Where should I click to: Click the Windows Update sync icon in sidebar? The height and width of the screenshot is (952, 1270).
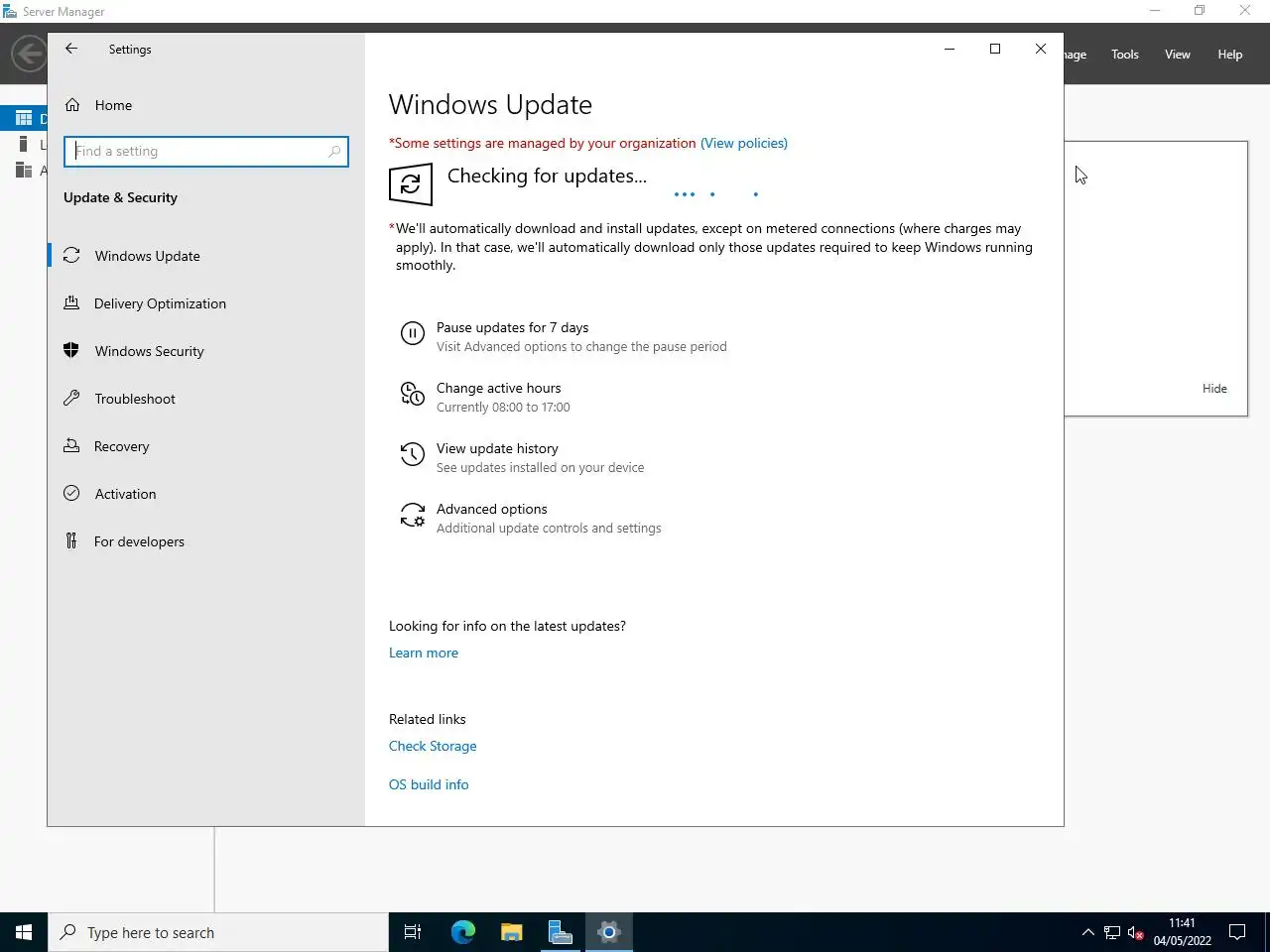click(71, 256)
